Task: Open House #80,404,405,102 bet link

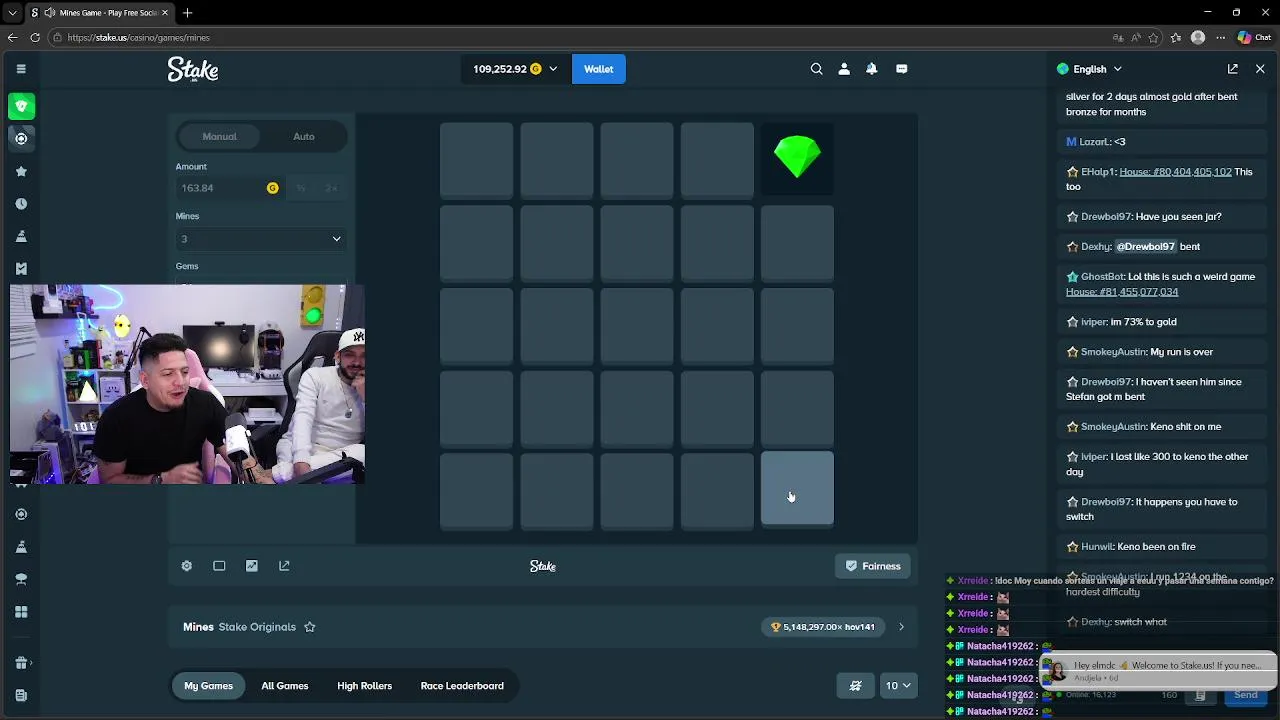Action: pyautogui.click(x=1175, y=172)
